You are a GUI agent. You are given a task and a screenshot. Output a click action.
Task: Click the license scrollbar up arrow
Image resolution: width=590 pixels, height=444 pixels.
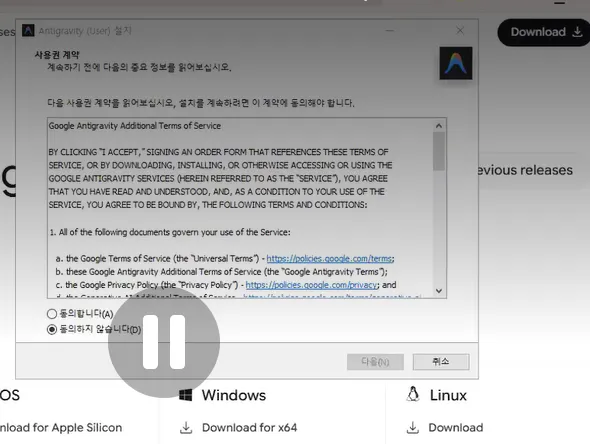click(x=439, y=126)
